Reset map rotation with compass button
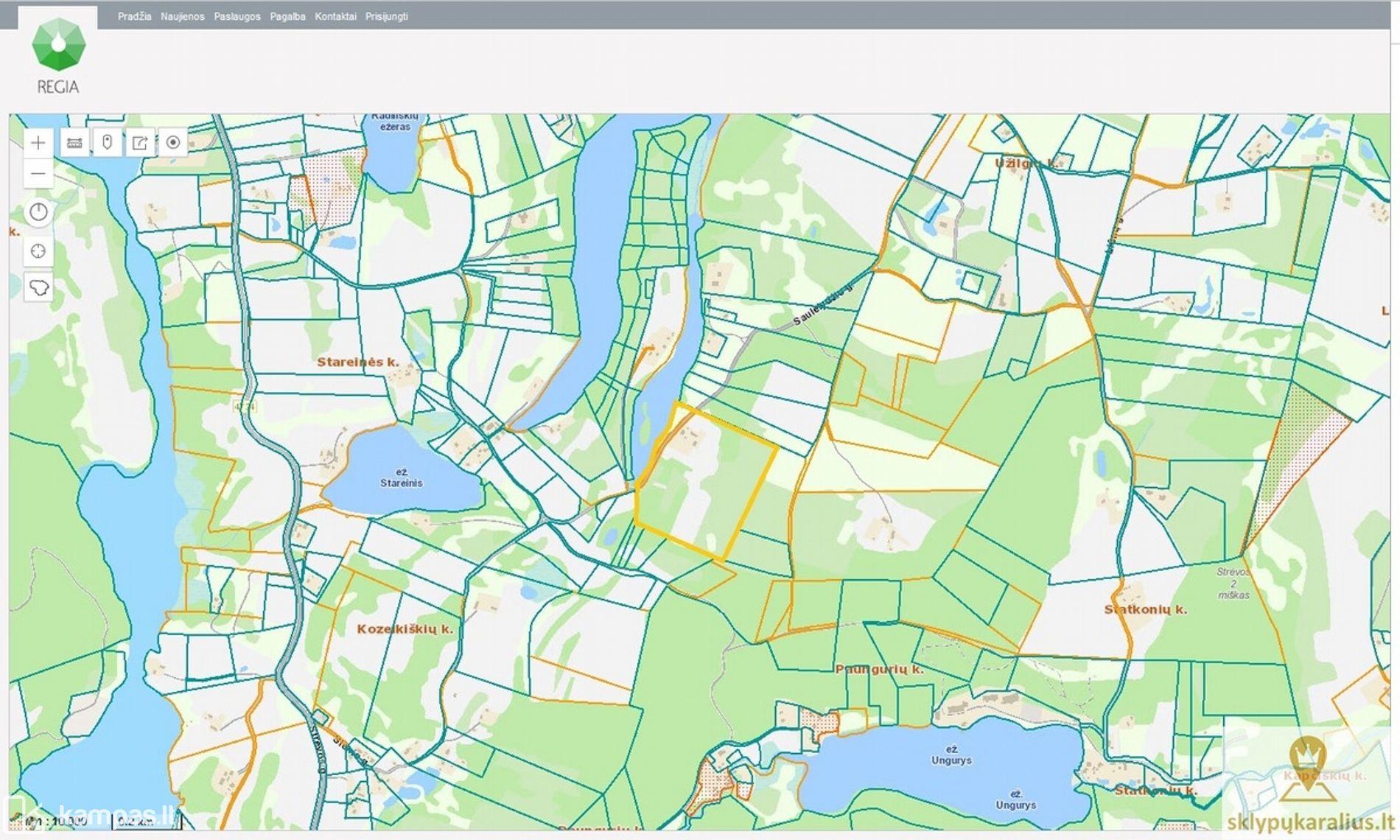Viewport: 1400px width, 840px height. coord(38,213)
